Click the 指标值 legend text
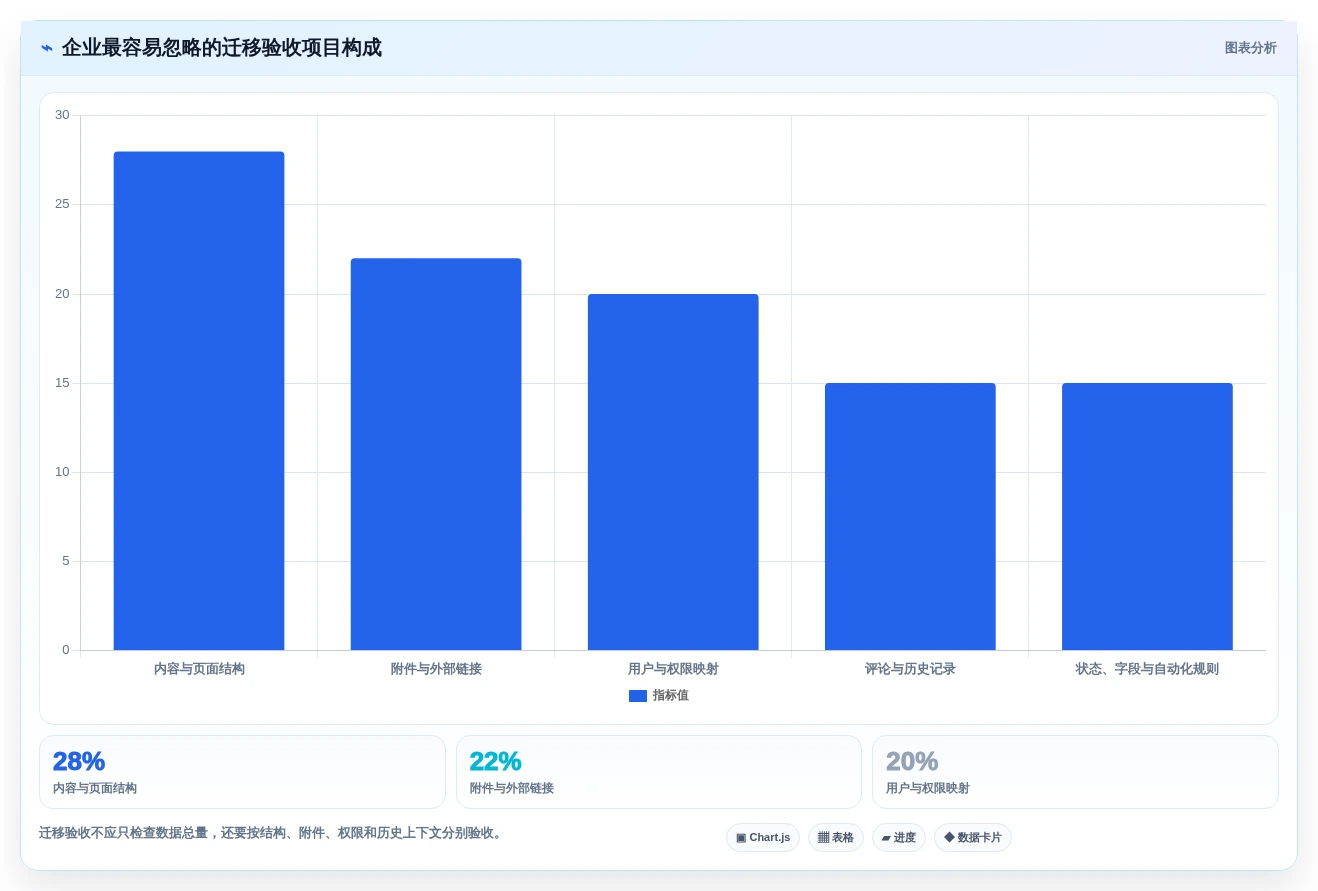1318x891 pixels. point(671,696)
